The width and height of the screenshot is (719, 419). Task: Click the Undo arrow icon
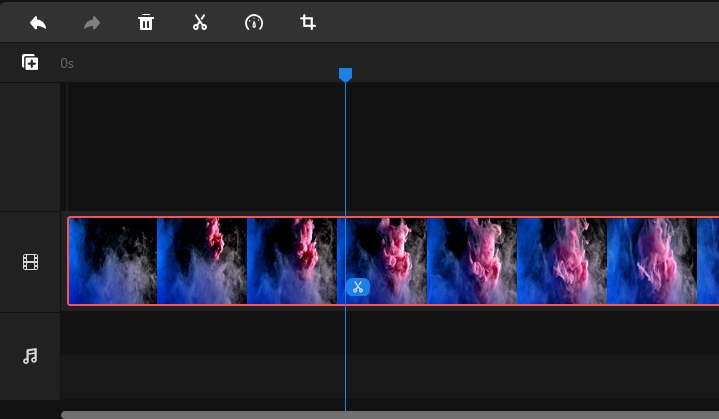coord(38,22)
